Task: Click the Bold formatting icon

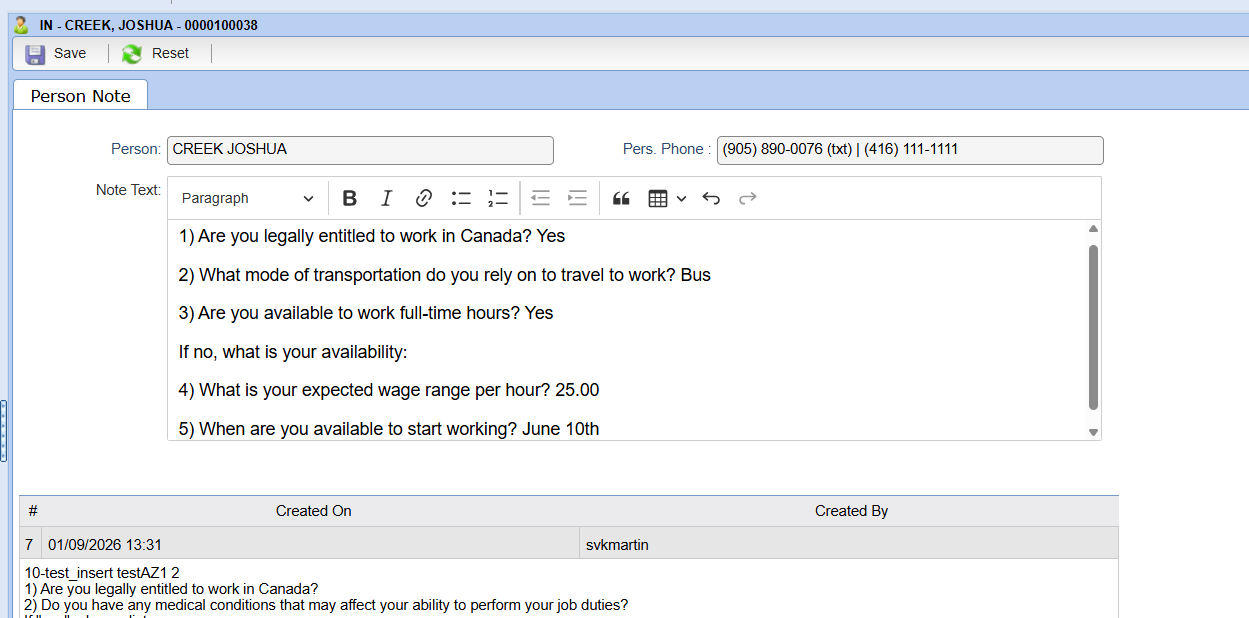Action: tap(349, 198)
